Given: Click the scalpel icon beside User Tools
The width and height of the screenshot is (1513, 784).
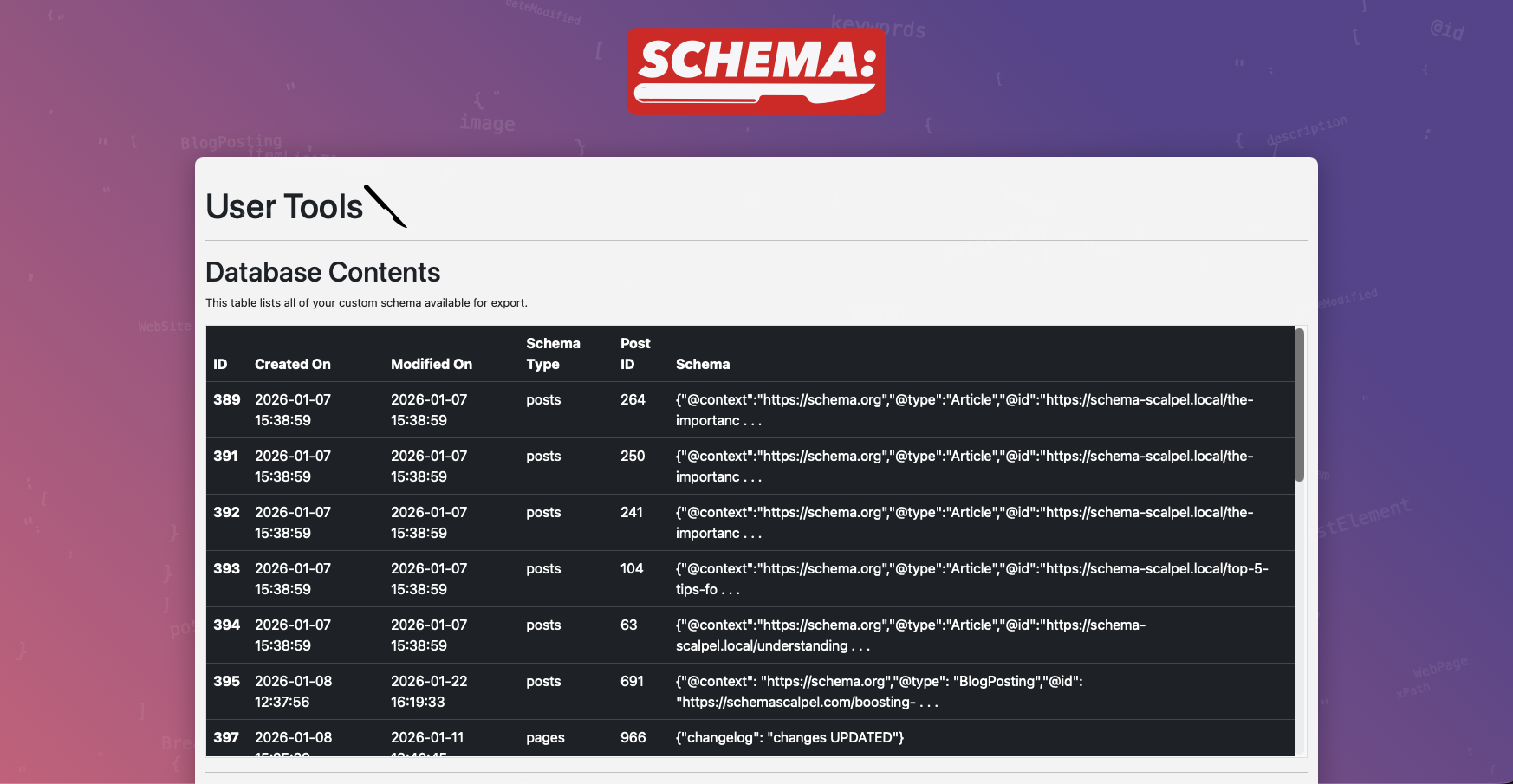Looking at the screenshot, I should click(x=386, y=206).
